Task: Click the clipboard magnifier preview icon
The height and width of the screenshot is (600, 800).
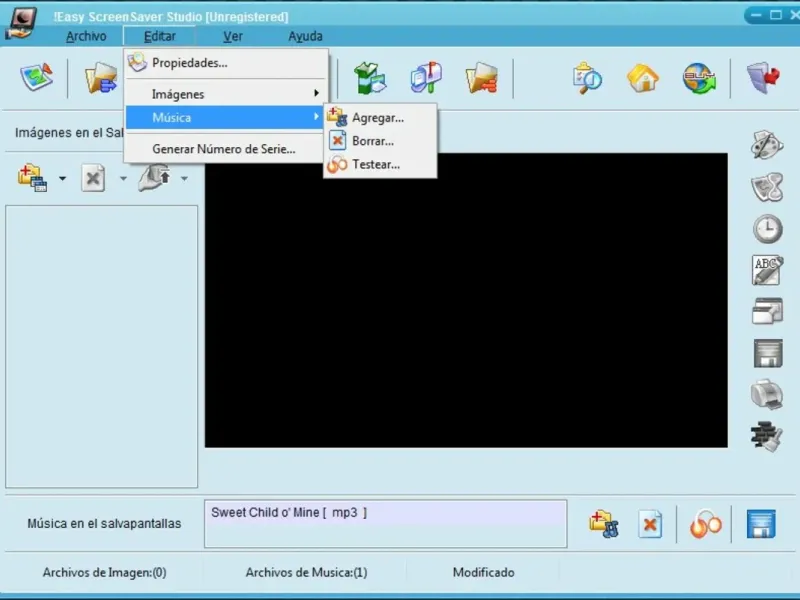Action: (x=587, y=78)
